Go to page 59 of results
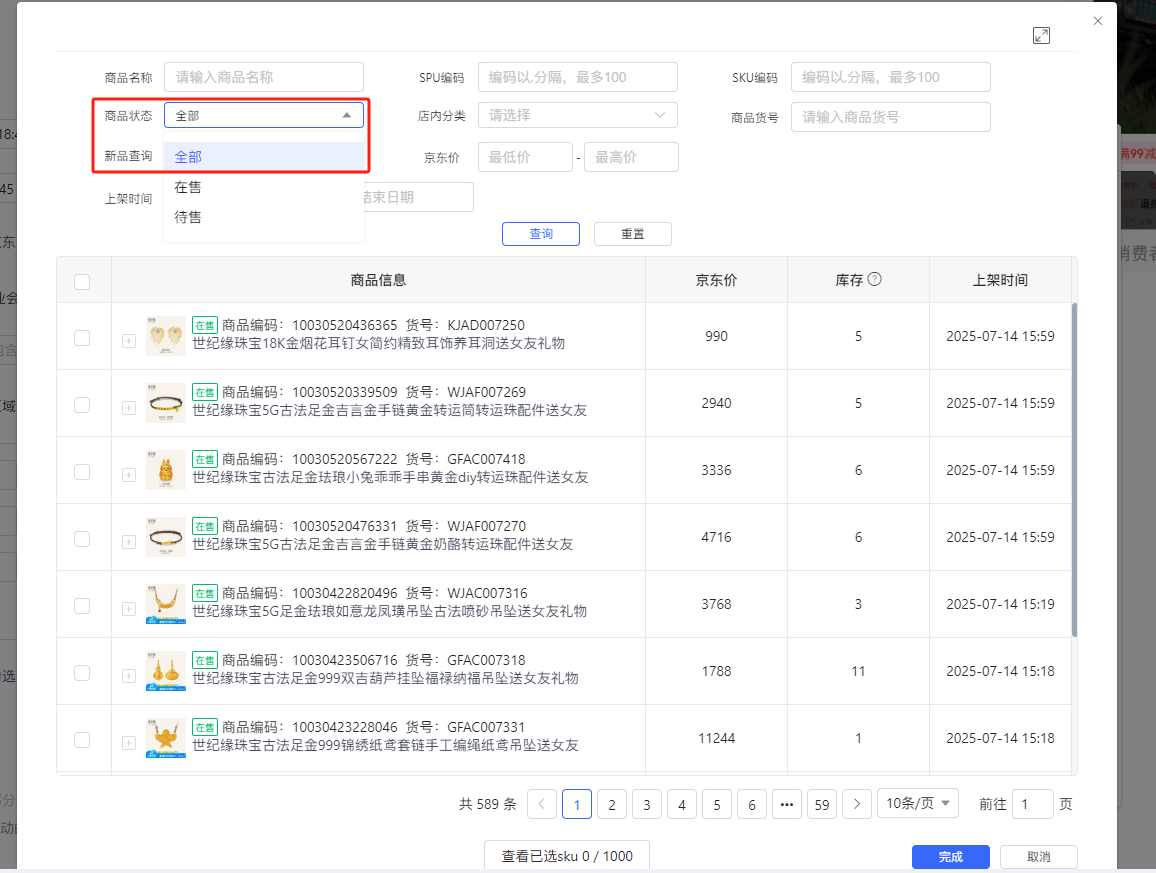1156x873 pixels. (x=821, y=803)
